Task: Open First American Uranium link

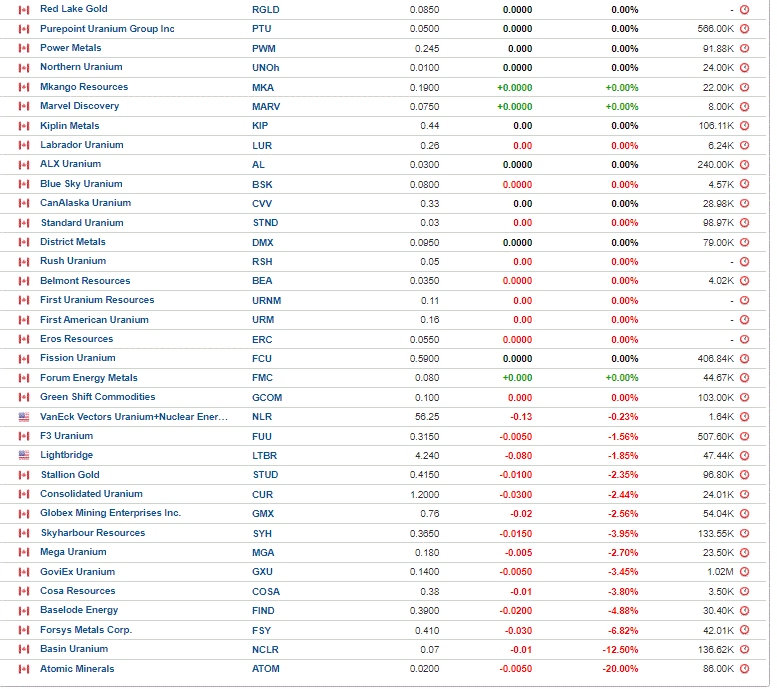Action: coord(94,320)
